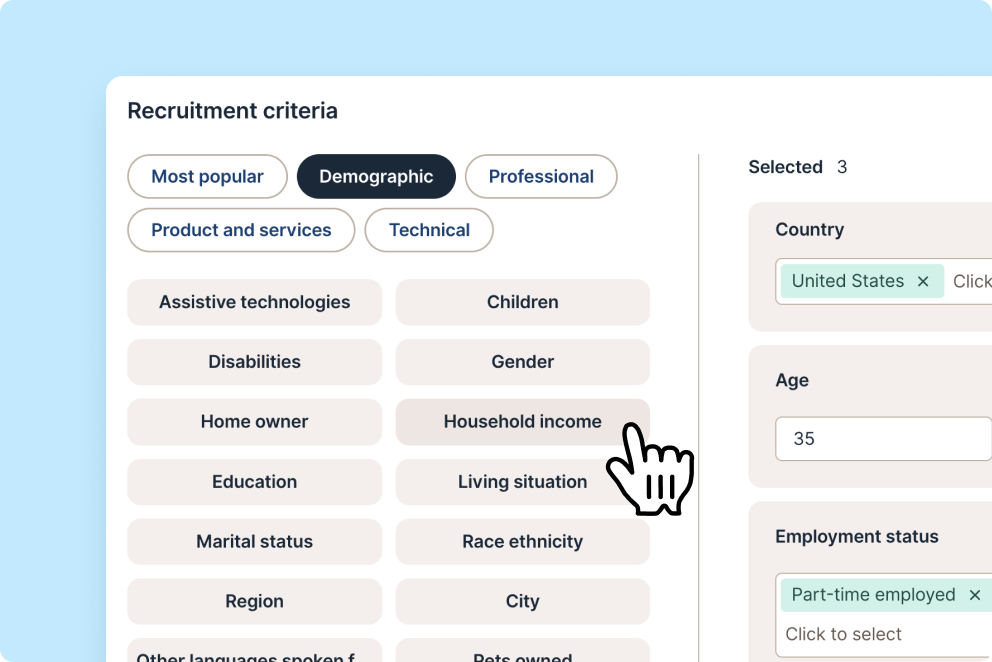This screenshot has width=992, height=662.
Task: Add the City criterion
Action: point(523,601)
